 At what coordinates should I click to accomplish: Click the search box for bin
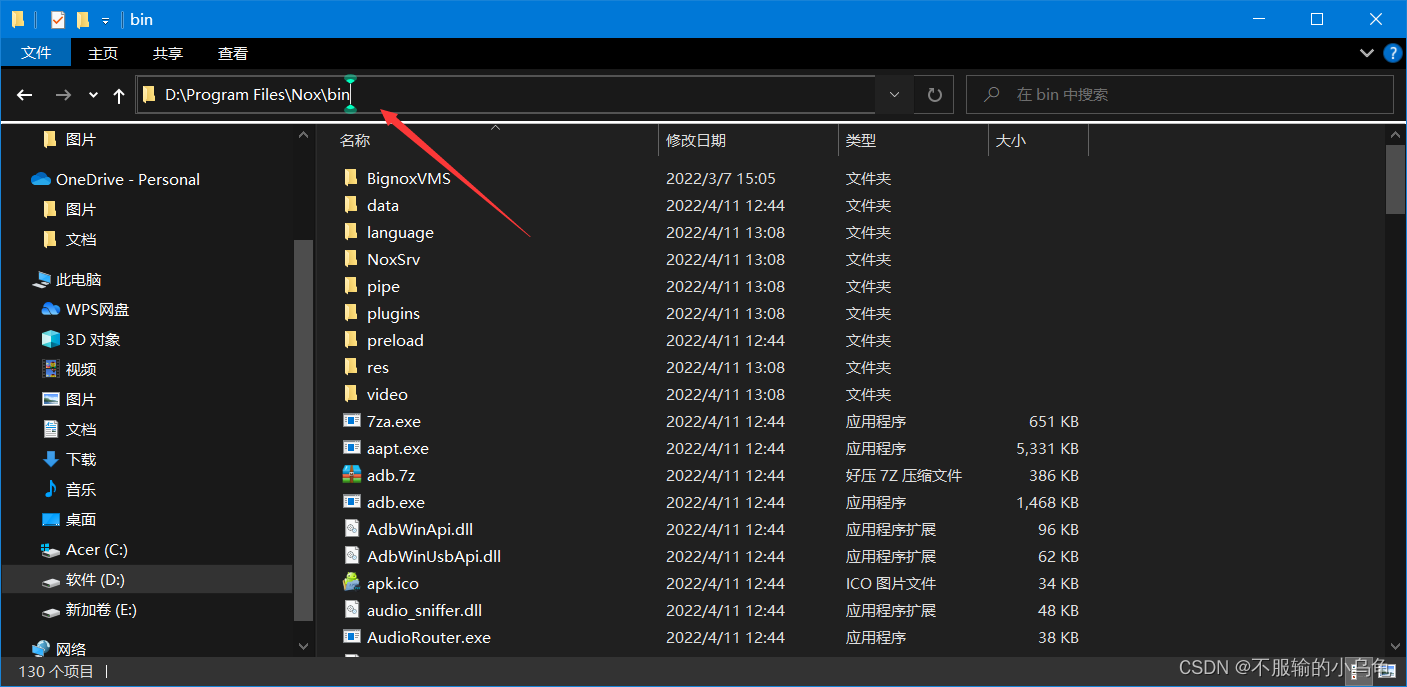click(x=1179, y=95)
